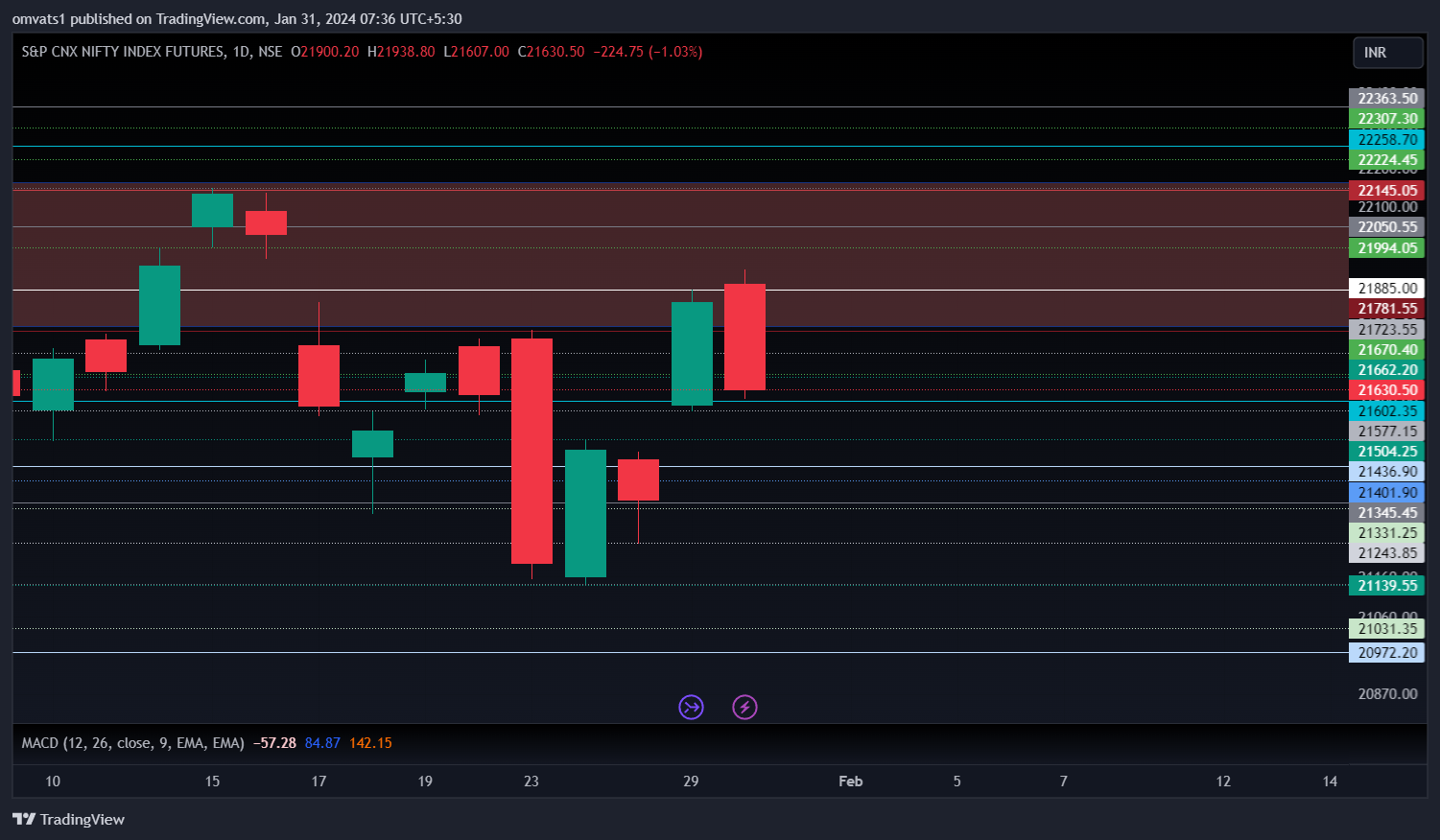Click the 22224.45 green price label
This screenshot has width=1440, height=840.
pos(1387,160)
